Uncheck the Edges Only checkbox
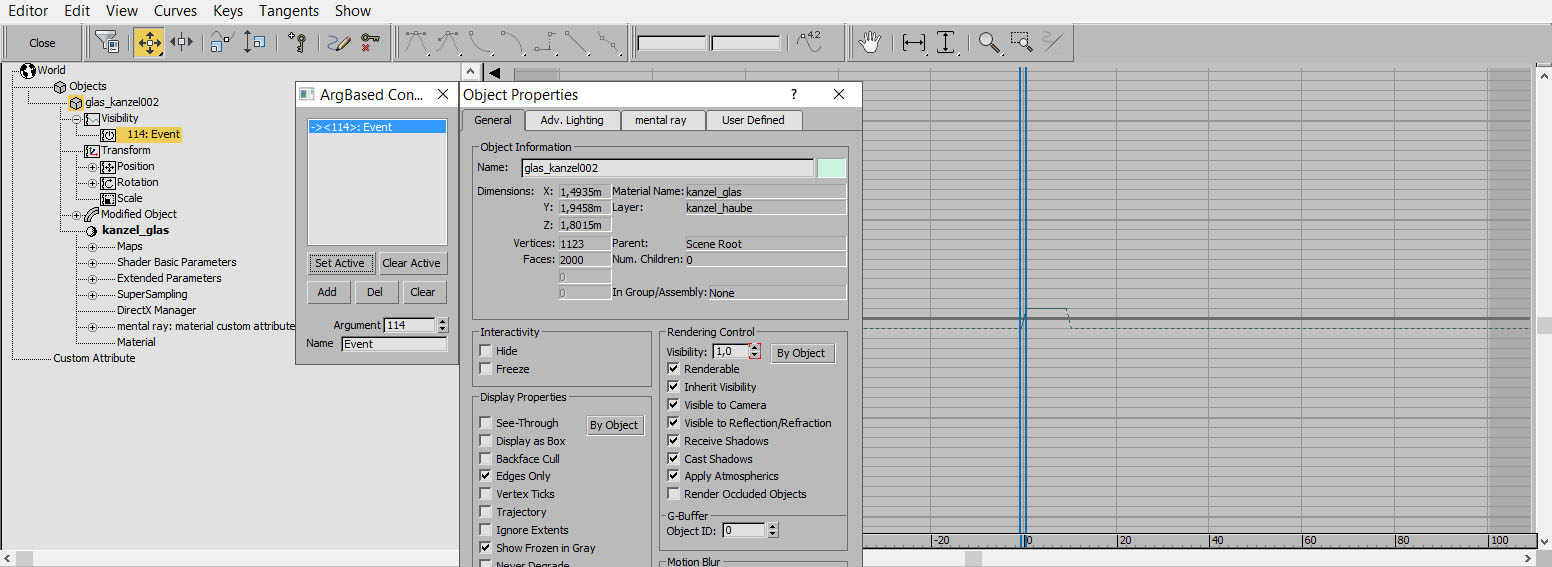1552x567 pixels. [x=486, y=476]
